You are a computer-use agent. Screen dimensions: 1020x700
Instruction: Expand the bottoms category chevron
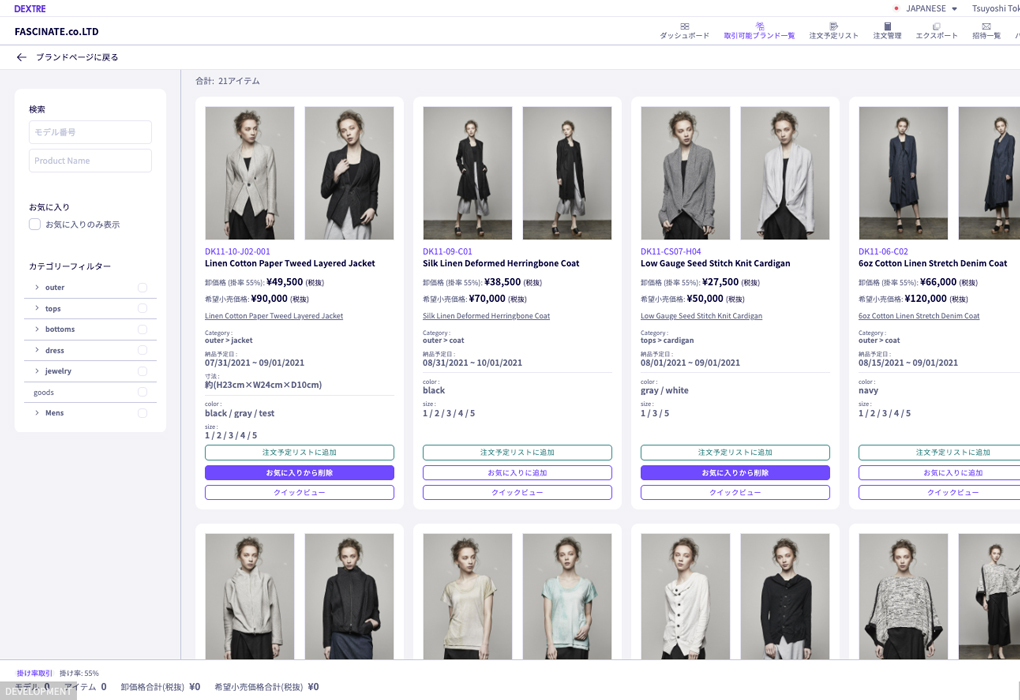37,329
